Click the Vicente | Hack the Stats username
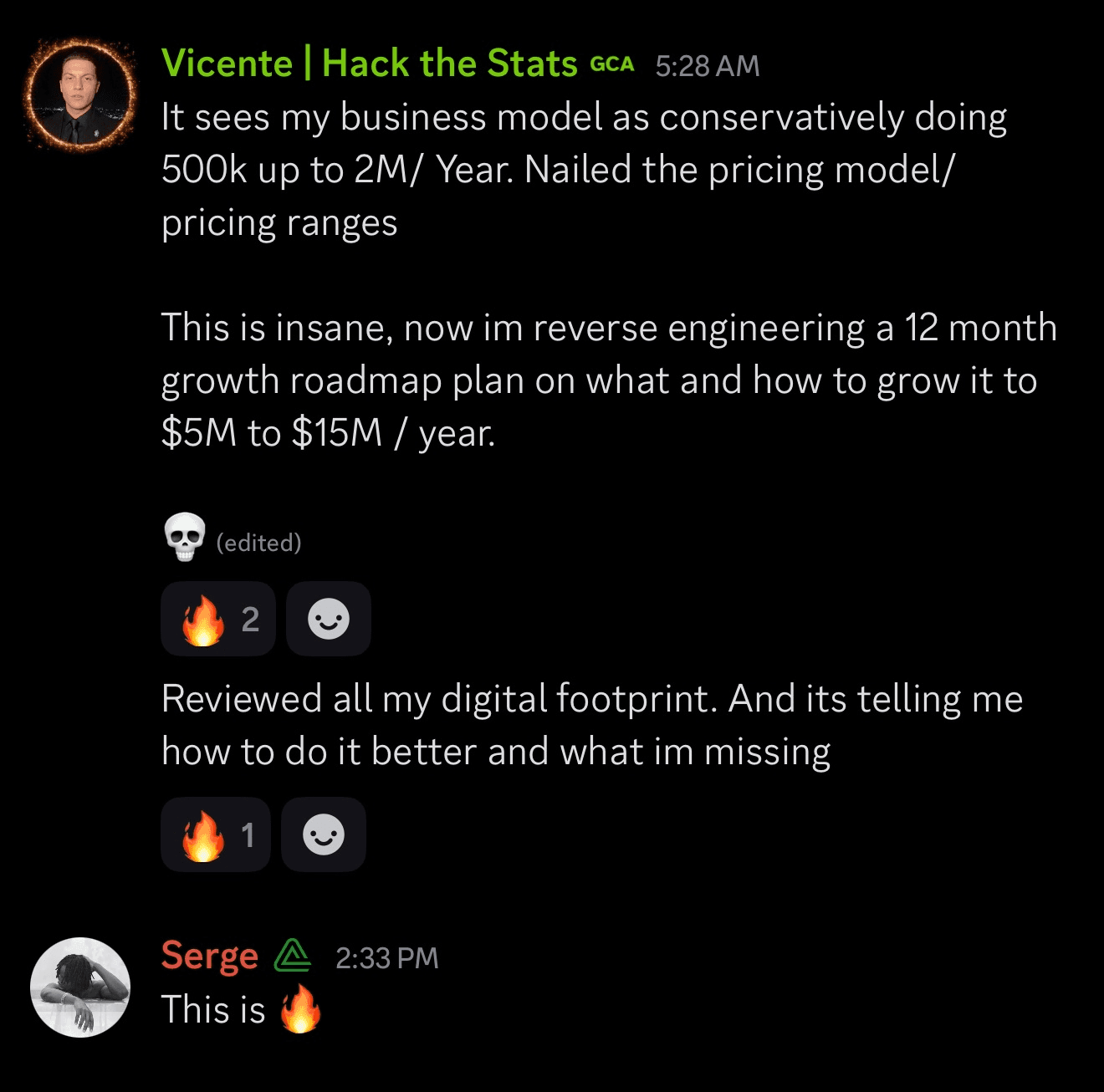The image size is (1104, 1092). [369, 64]
